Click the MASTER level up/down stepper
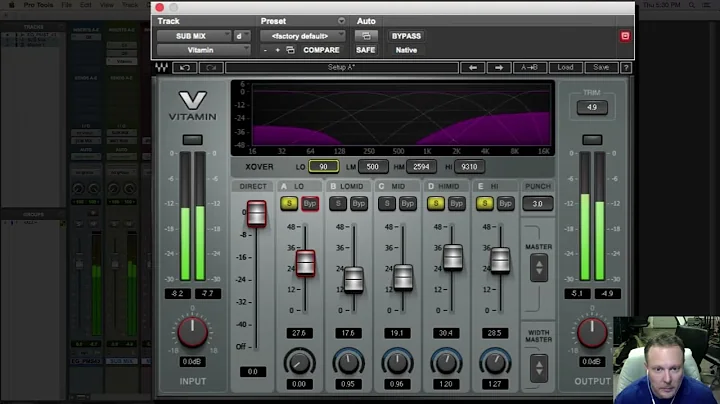Viewport: 720px width, 404px height. coord(539,268)
